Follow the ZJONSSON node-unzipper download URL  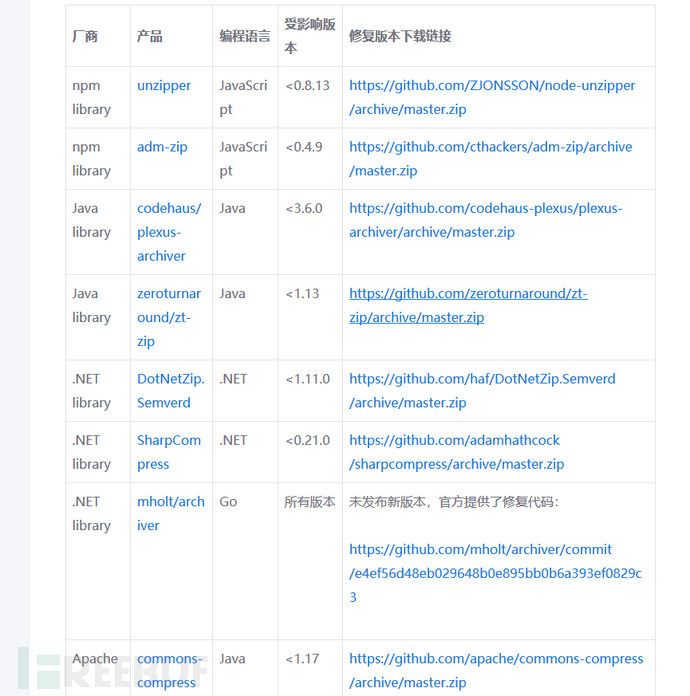[492, 97]
